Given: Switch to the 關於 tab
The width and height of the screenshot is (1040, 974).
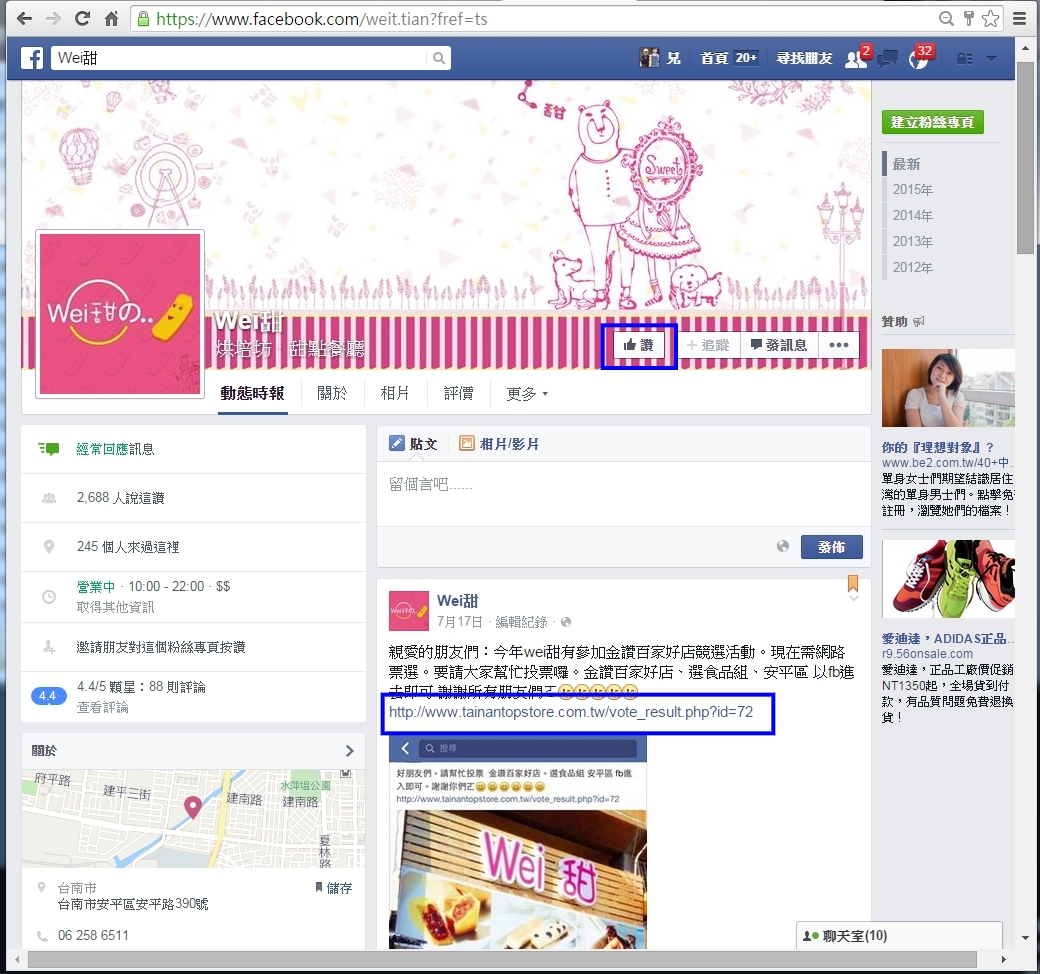Looking at the screenshot, I should (x=332, y=394).
